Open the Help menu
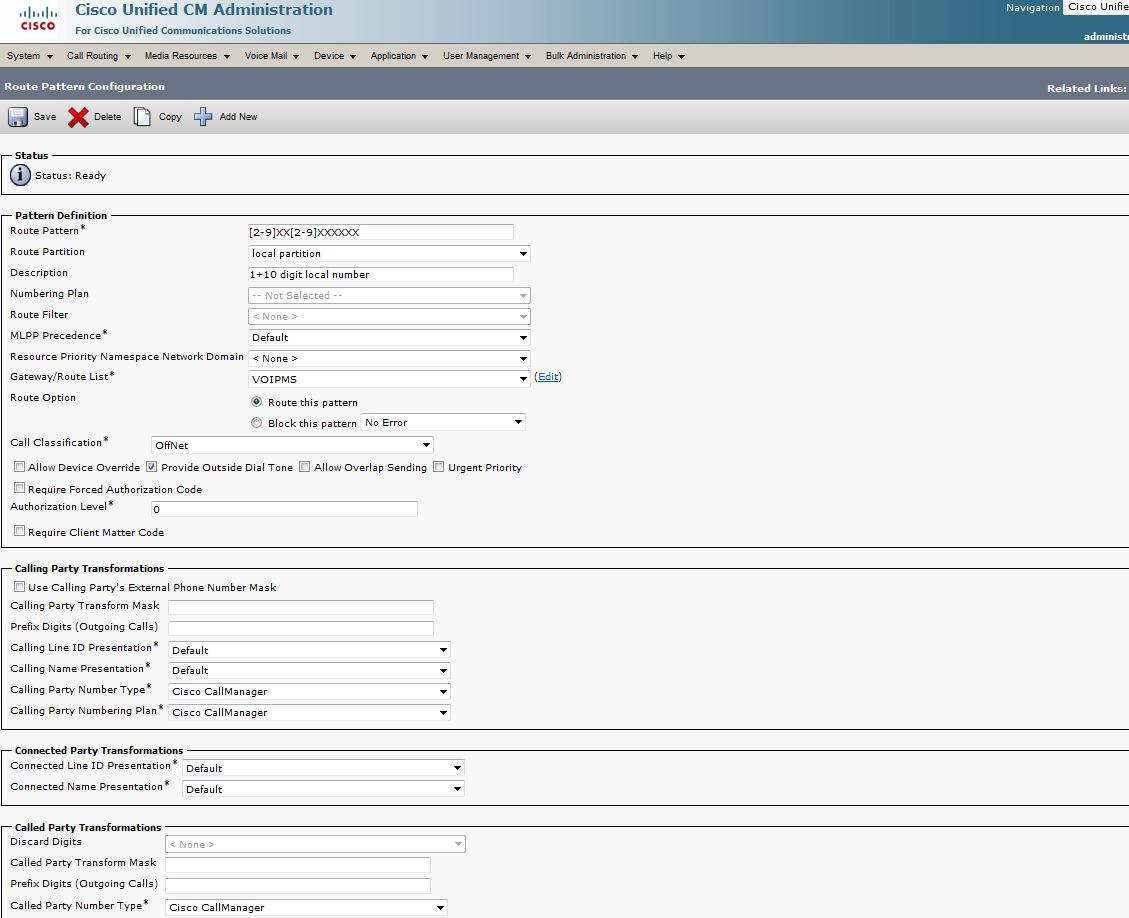Screen dimensions: 1129x918 (669, 55)
